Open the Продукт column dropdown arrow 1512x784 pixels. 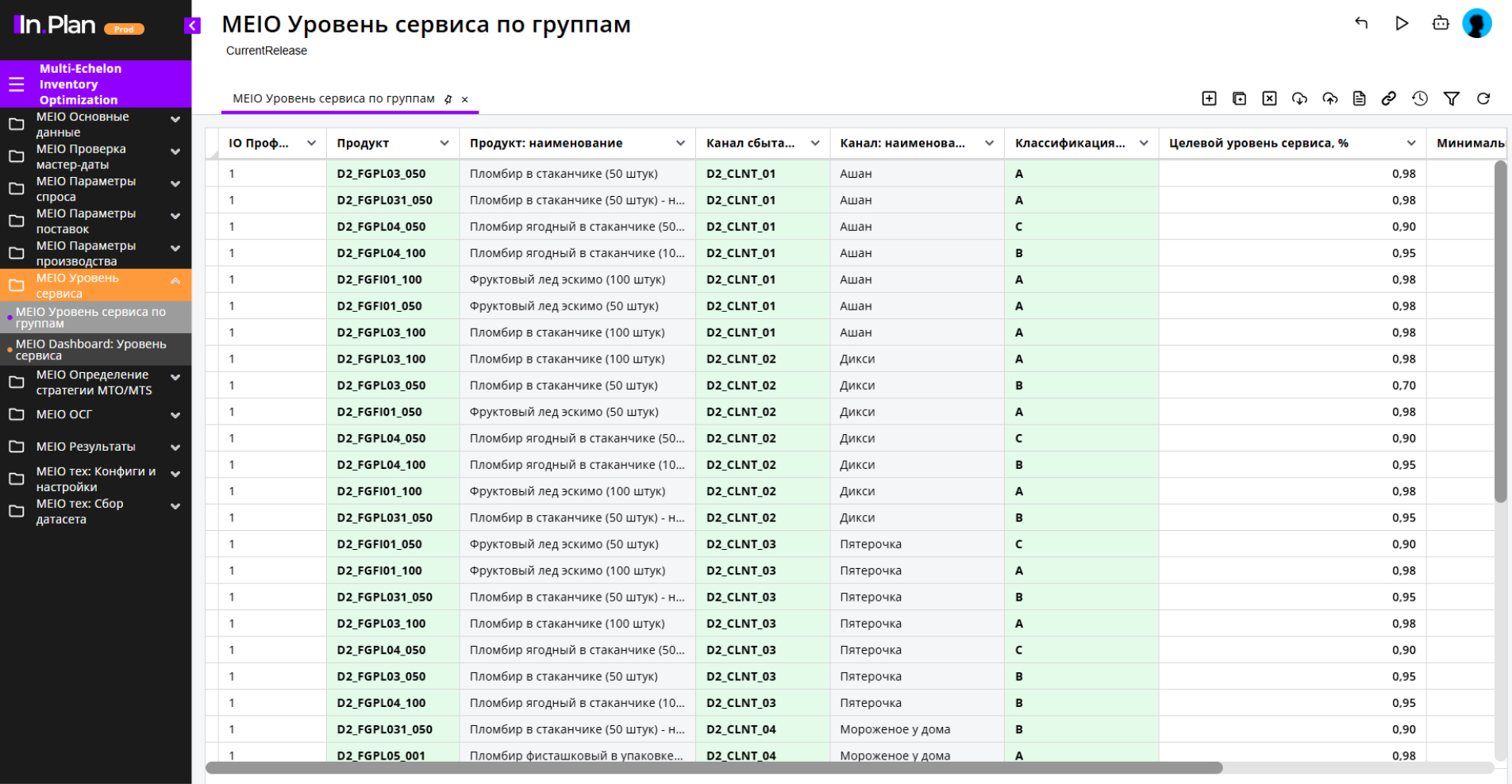pos(444,144)
